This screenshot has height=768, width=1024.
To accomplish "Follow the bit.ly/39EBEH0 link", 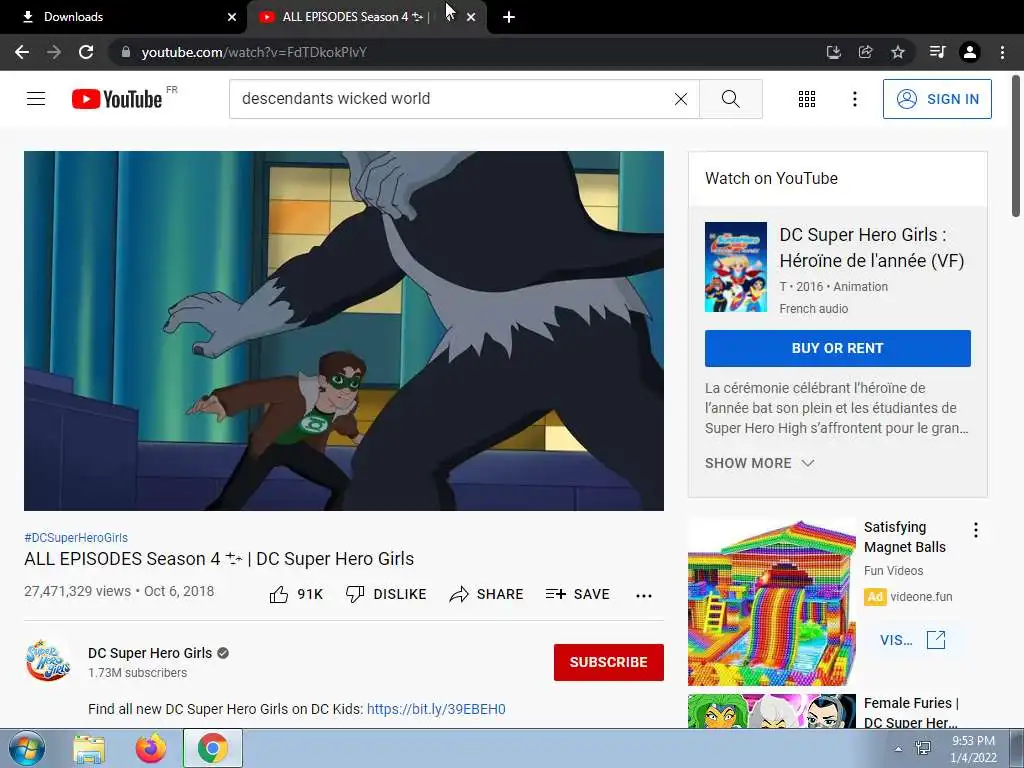I will (x=436, y=709).
